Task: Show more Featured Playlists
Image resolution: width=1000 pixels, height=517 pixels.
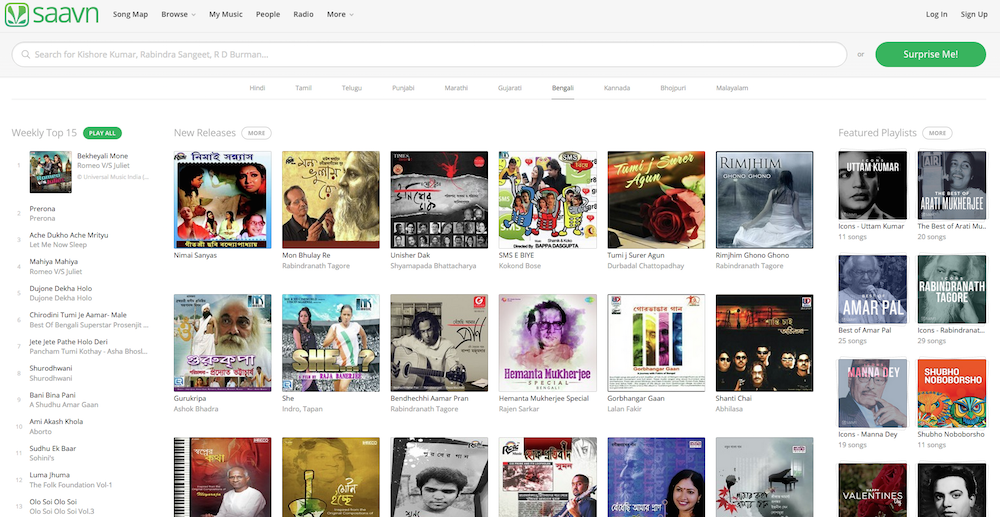Action: [937, 133]
